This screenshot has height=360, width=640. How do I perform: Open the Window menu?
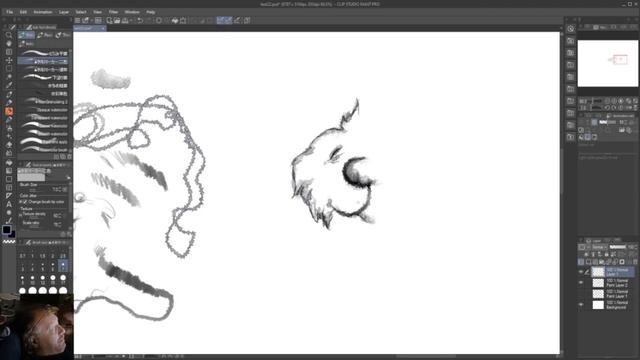(132, 12)
